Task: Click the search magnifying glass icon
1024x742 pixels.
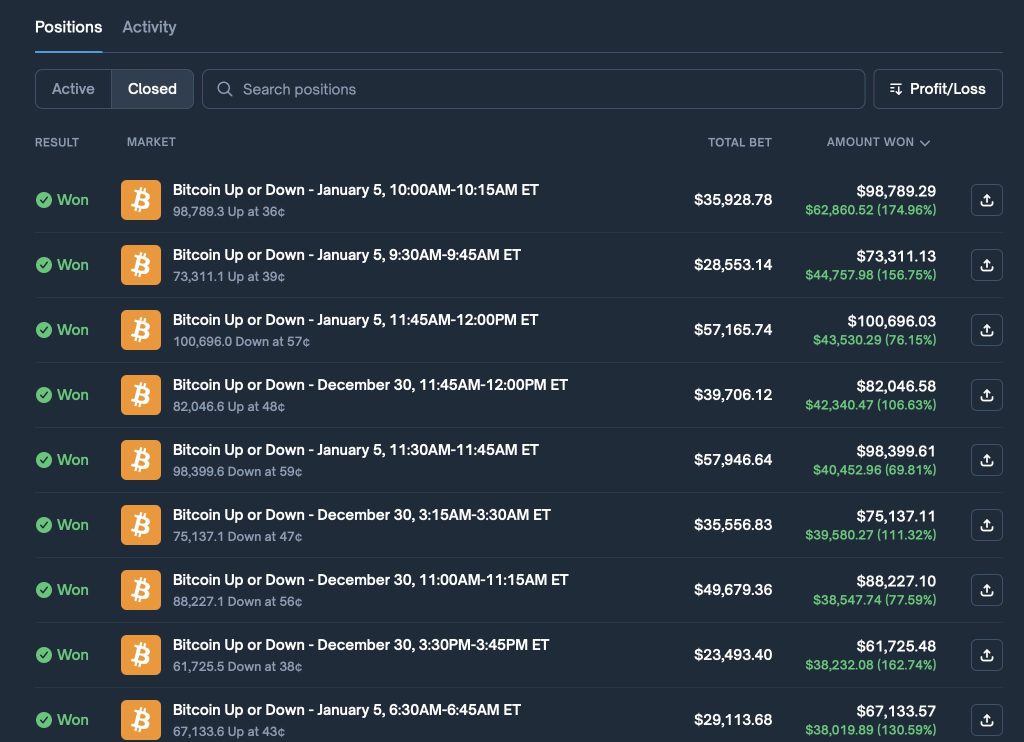Action: [224, 89]
